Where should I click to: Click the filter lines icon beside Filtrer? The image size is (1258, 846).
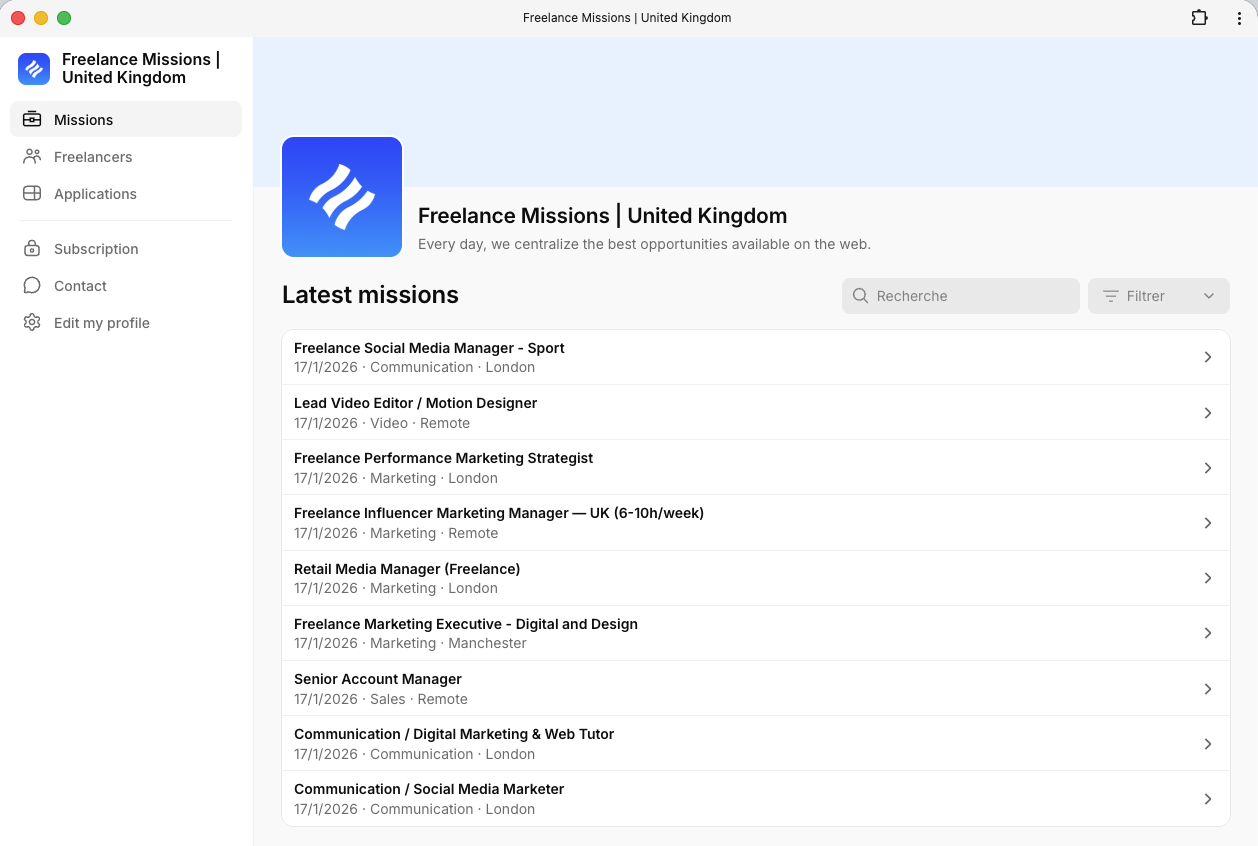click(1110, 296)
